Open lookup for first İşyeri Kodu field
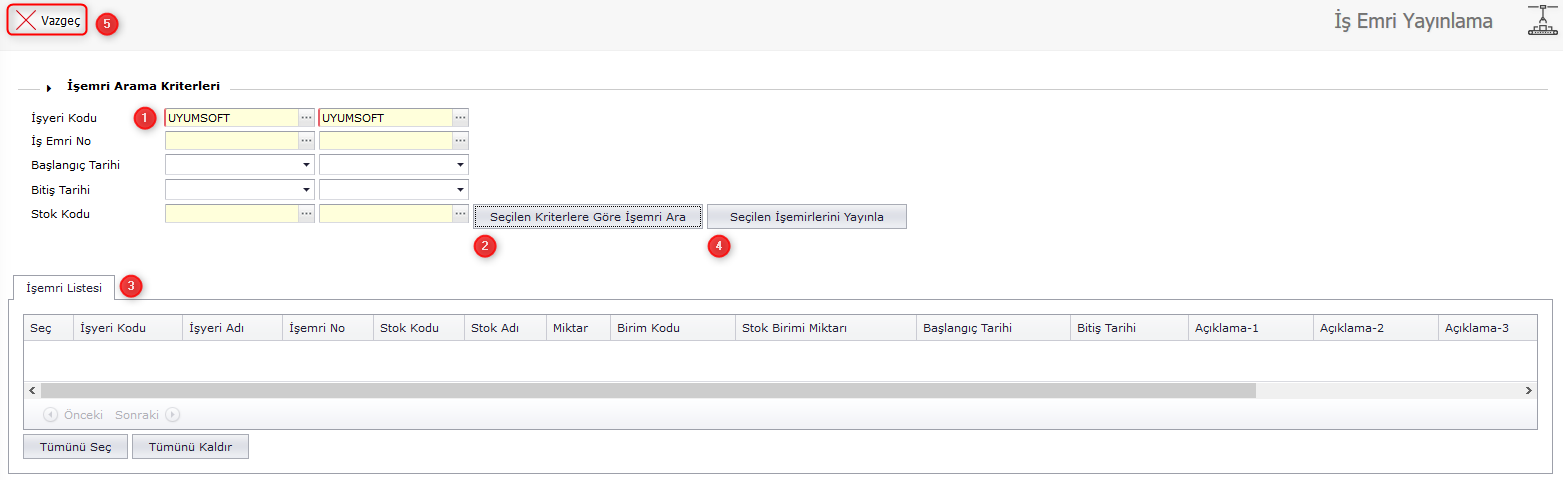This screenshot has height=480, width=1563. [x=306, y=118]
